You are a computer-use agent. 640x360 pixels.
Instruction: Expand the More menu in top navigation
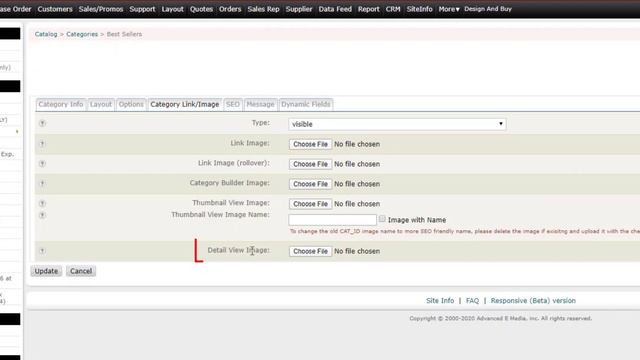click(x=449, y=9)
